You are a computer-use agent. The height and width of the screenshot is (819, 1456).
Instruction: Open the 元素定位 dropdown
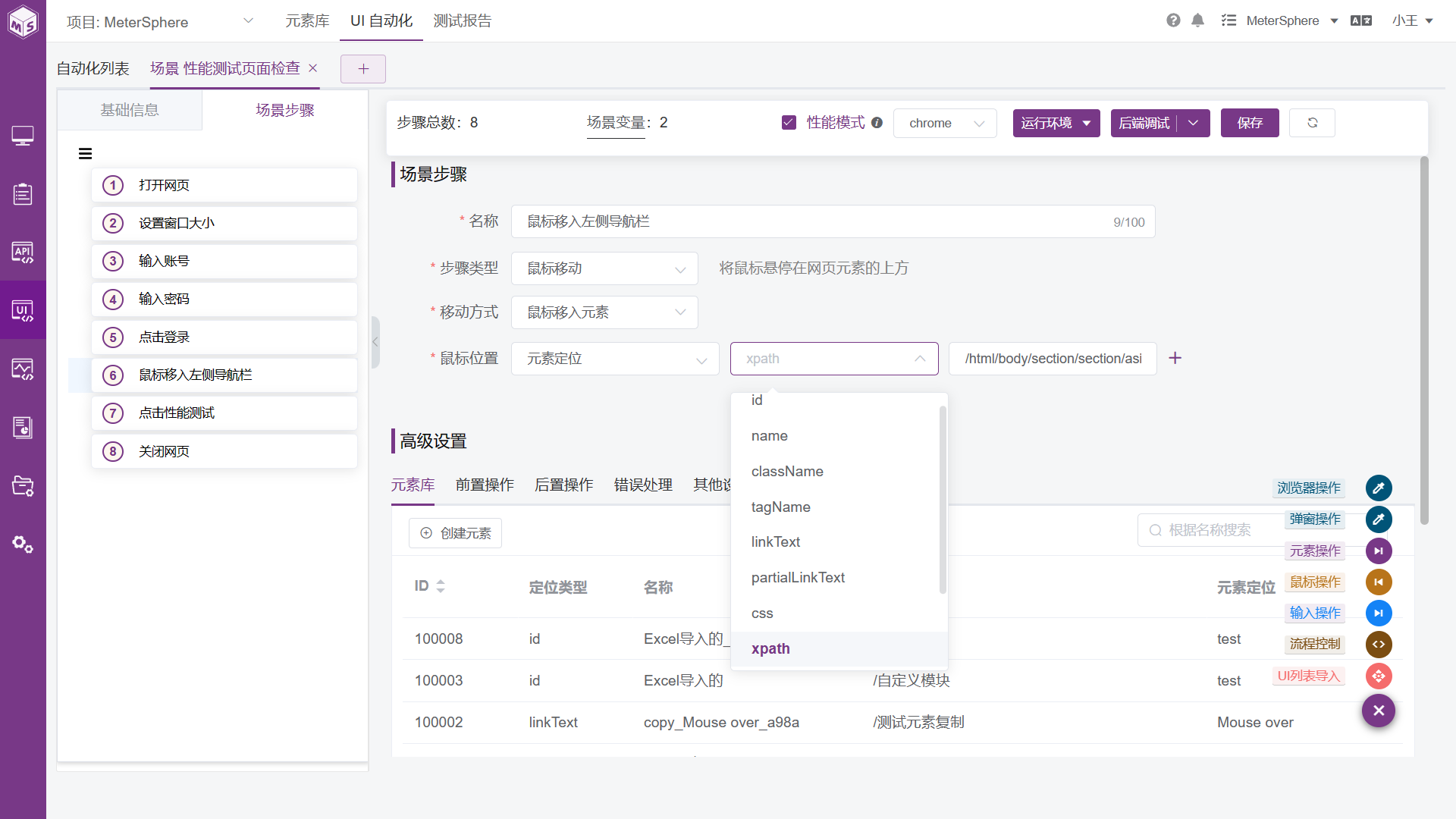coord(615,359)
